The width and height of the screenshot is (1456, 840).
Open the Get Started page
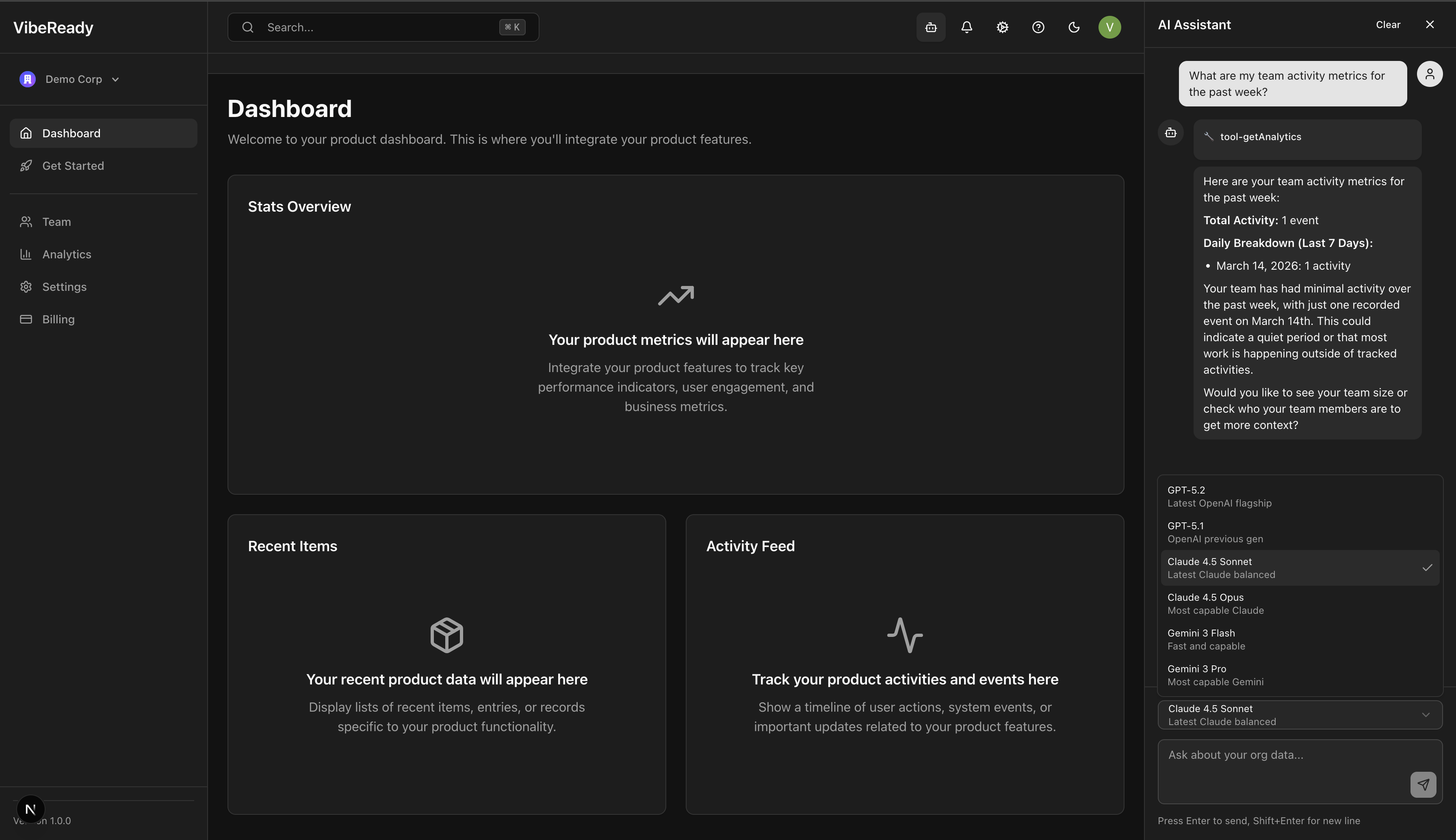pos(72,166)
